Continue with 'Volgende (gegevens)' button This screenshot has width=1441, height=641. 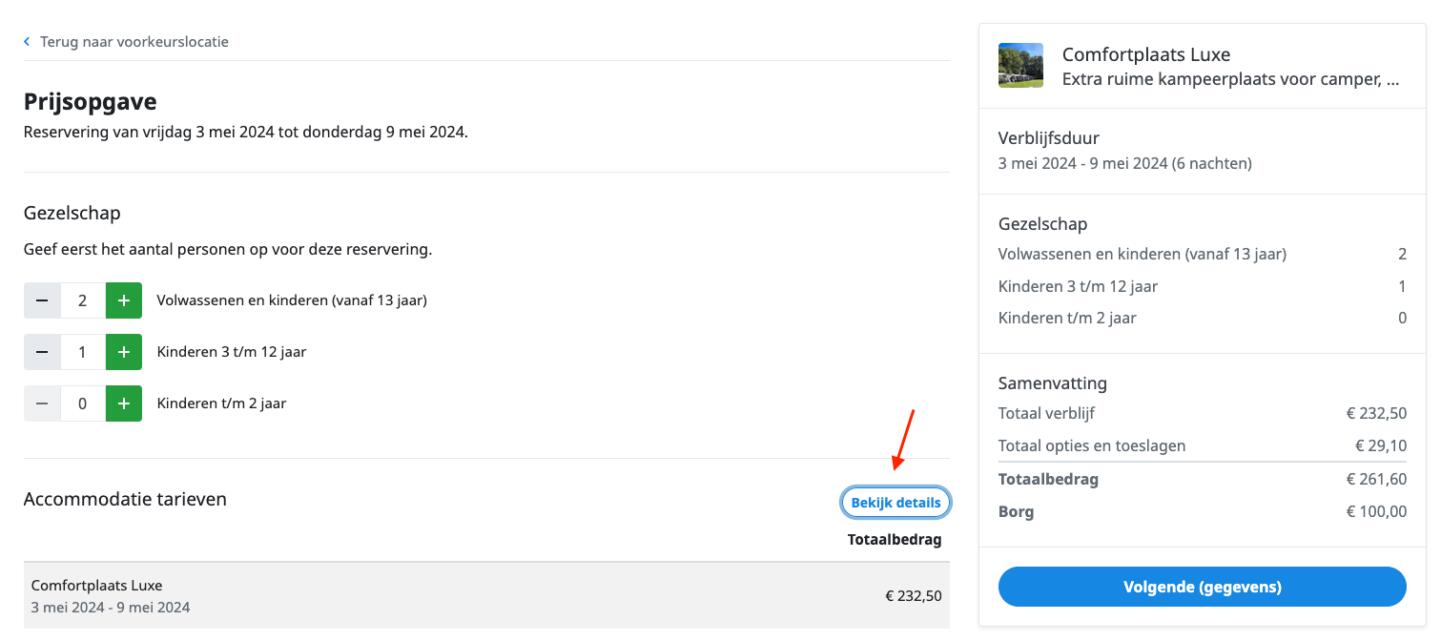click(x=1202, y=587)
